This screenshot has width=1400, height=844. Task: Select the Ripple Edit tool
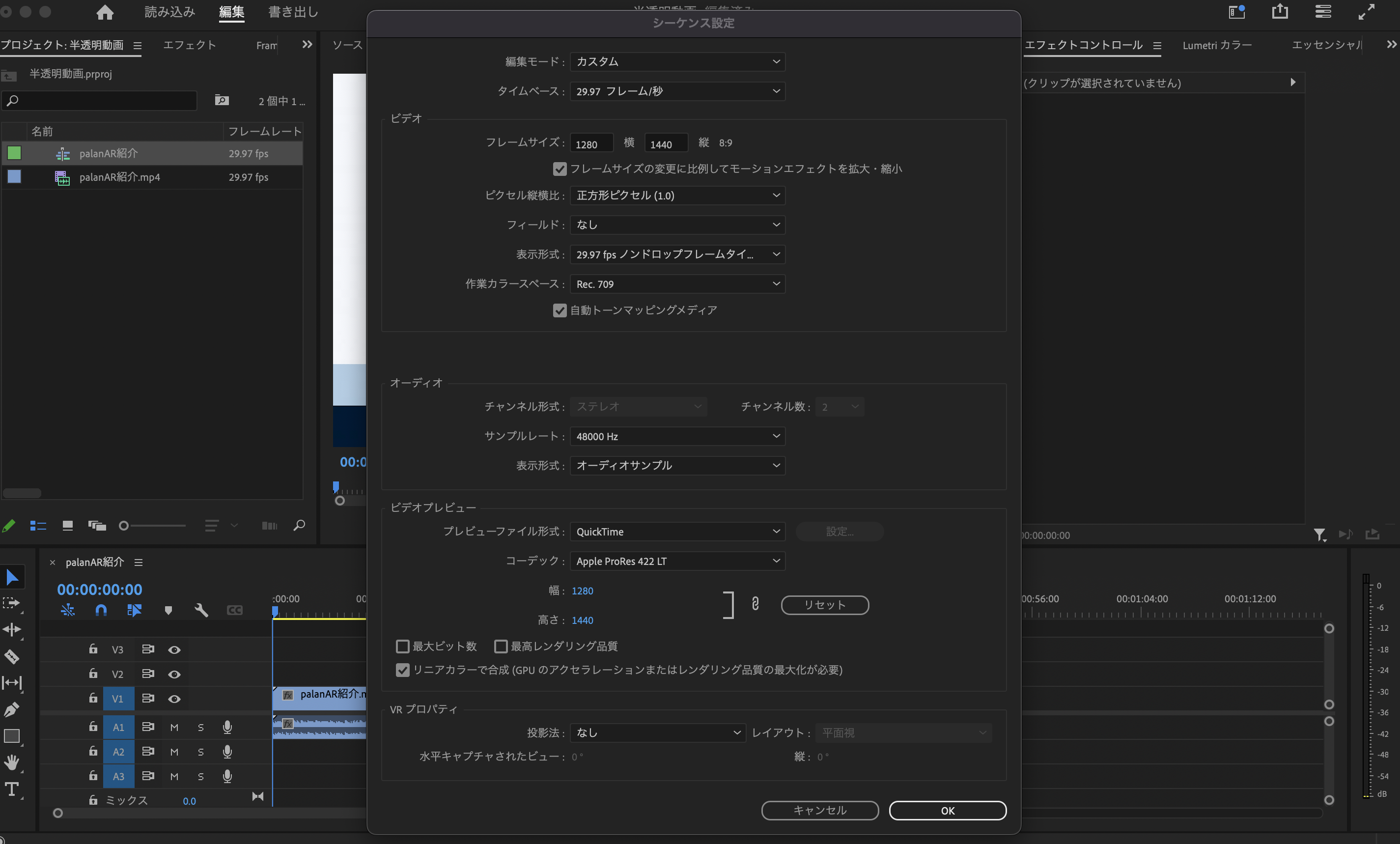click(x=12, y=630)
